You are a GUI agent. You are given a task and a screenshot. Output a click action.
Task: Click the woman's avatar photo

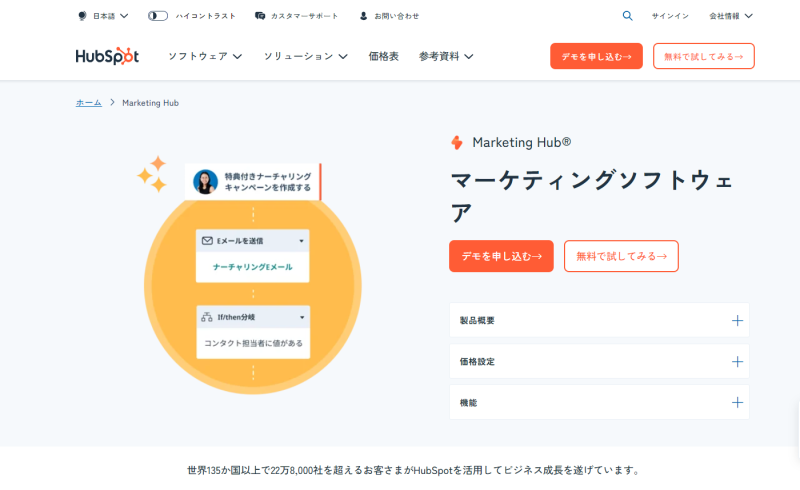205,182
